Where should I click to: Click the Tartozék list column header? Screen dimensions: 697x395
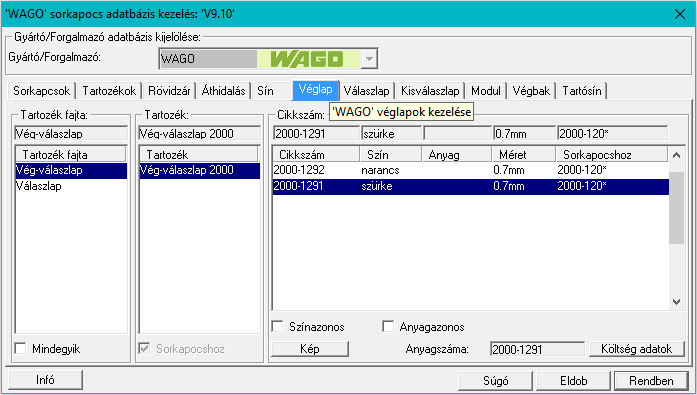pos(199,155)
